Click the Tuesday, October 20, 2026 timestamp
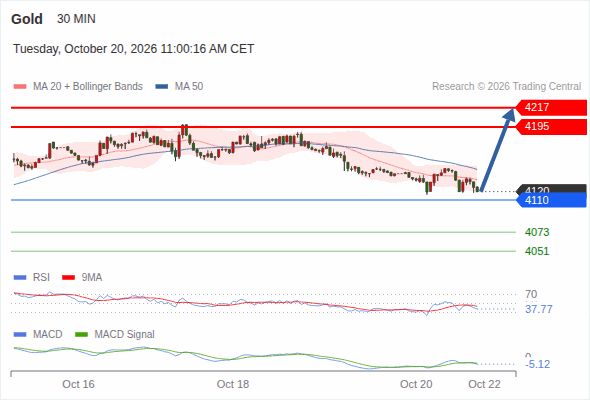Viewport: 590px width, 400px height. click(x=134, y=49)
